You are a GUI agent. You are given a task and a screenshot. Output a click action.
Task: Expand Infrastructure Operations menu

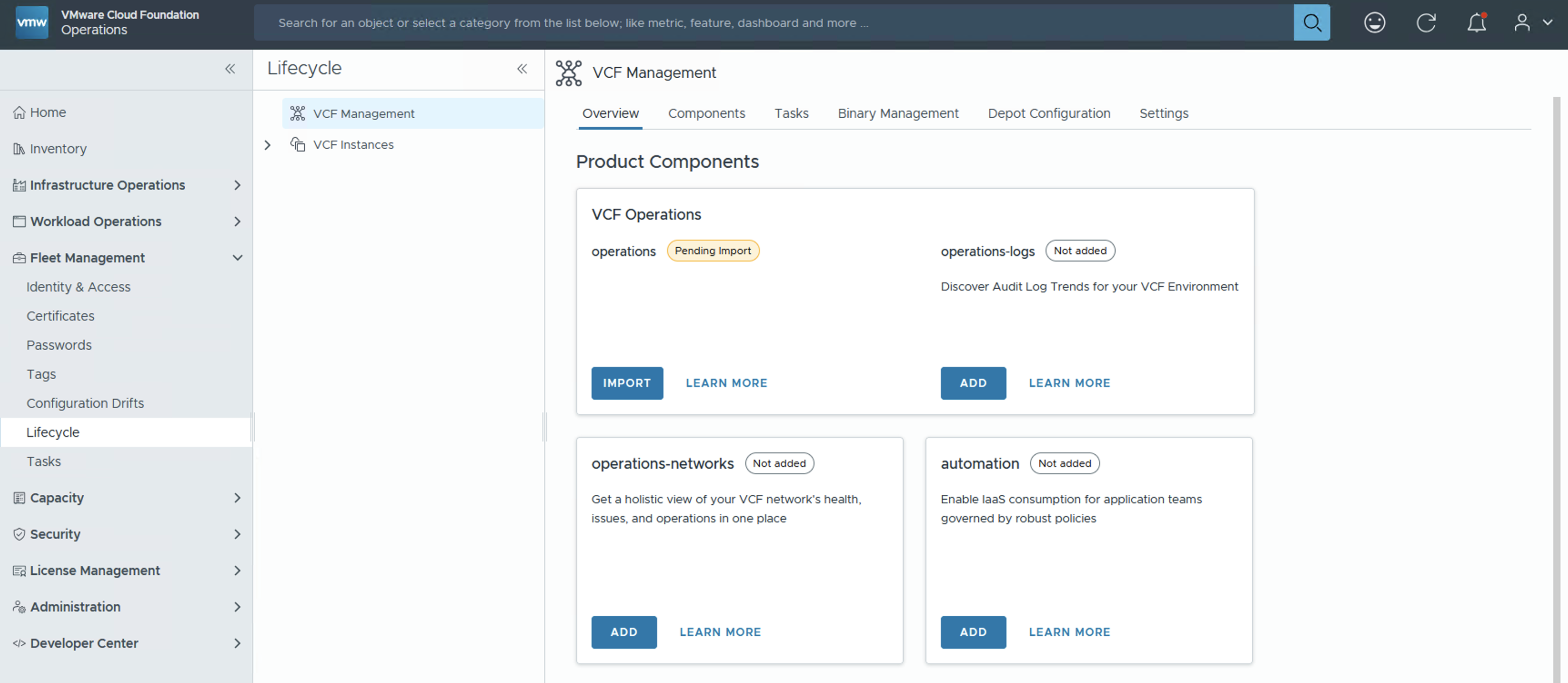tap(238, 185)
